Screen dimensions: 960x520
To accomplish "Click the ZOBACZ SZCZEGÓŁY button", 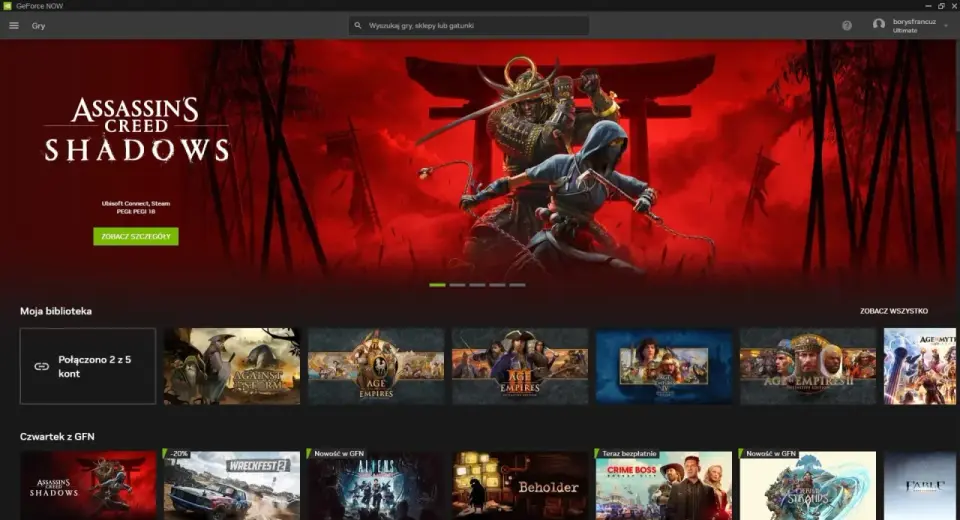I will click(136, 236).
